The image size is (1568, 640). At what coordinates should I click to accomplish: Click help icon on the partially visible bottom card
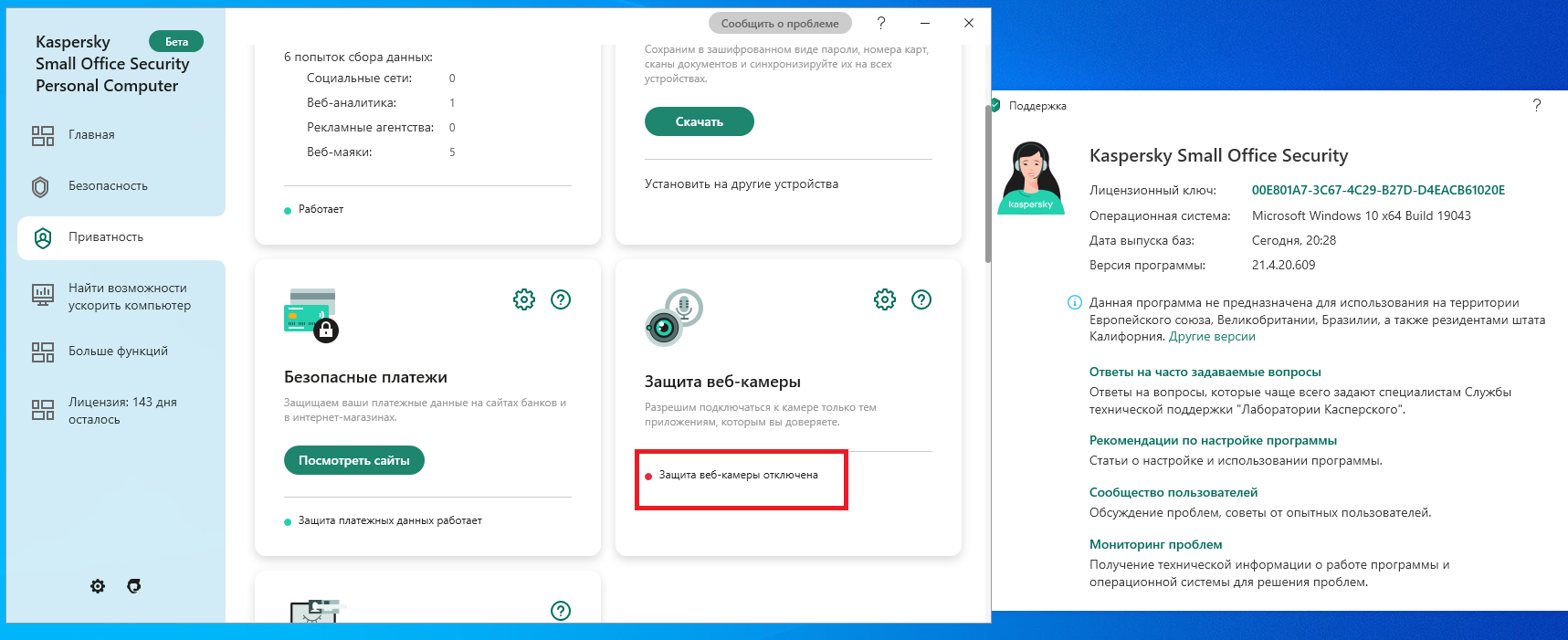tap(561, 611)
